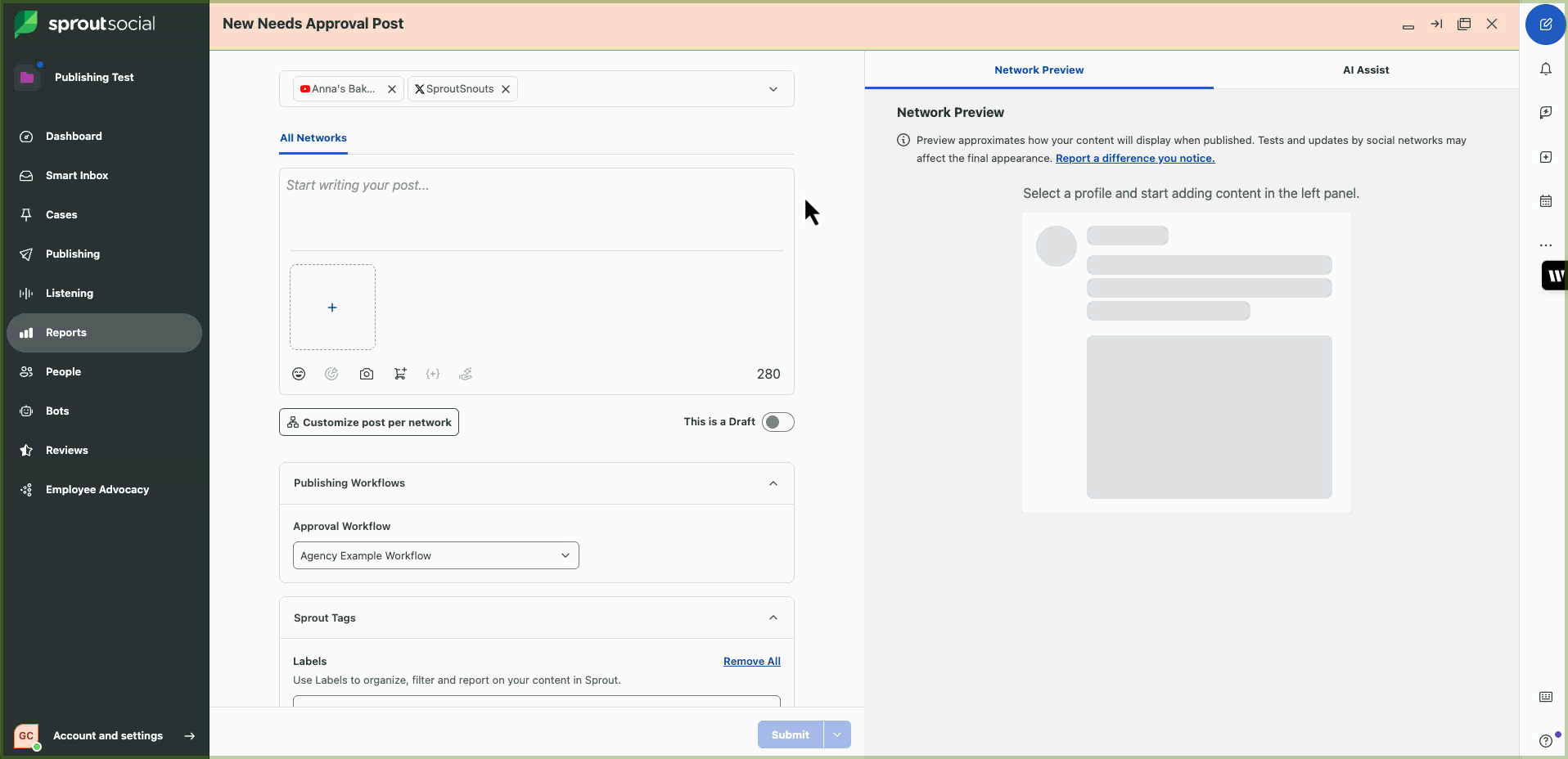Click the Reviews star icon

tap(26, 451)
